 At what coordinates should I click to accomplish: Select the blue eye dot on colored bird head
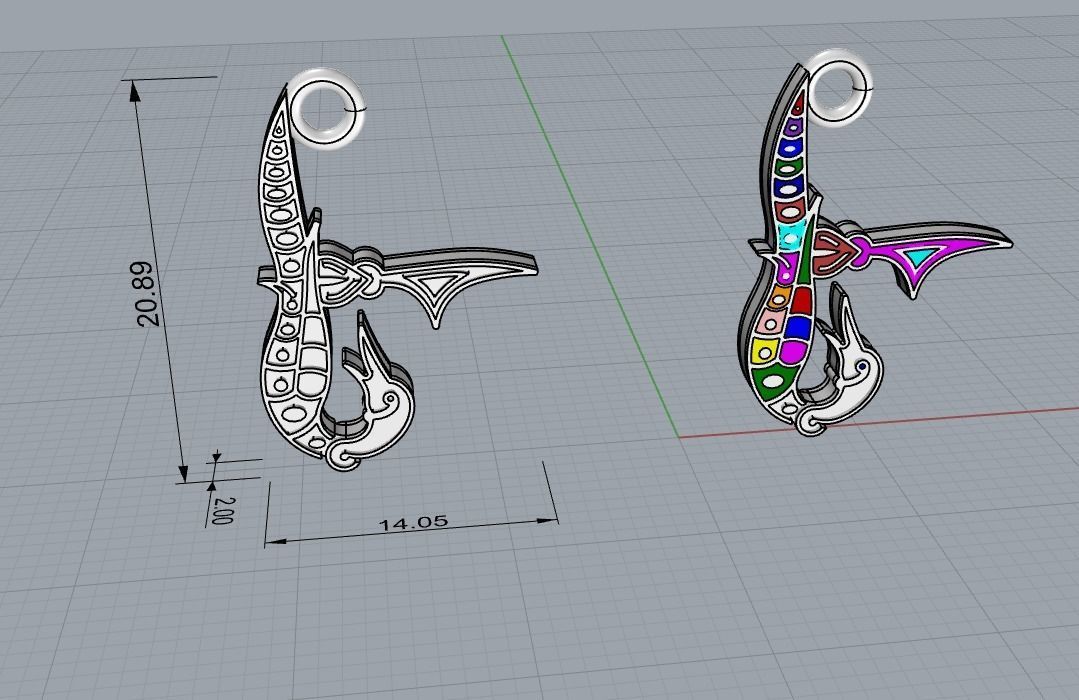click(862, 368)
